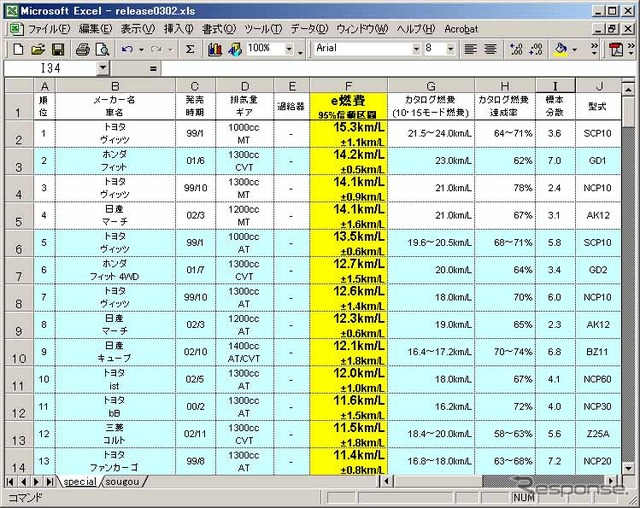
Task: Select the model cell SCP10 in row 2
Action: pyautogui.click(x=599, y=134)
